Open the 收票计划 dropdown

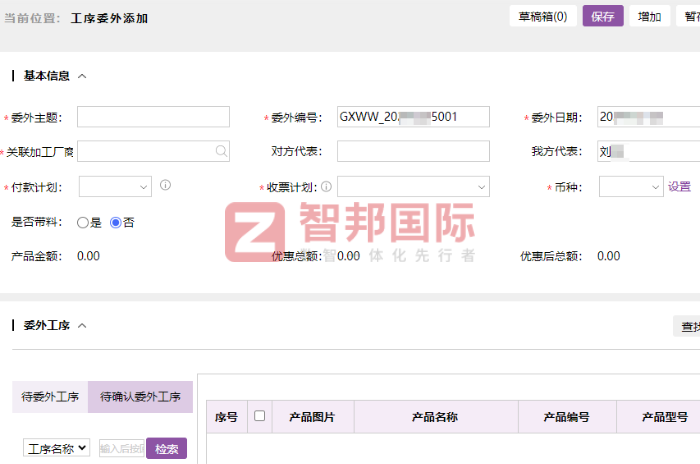click(413, 186)
